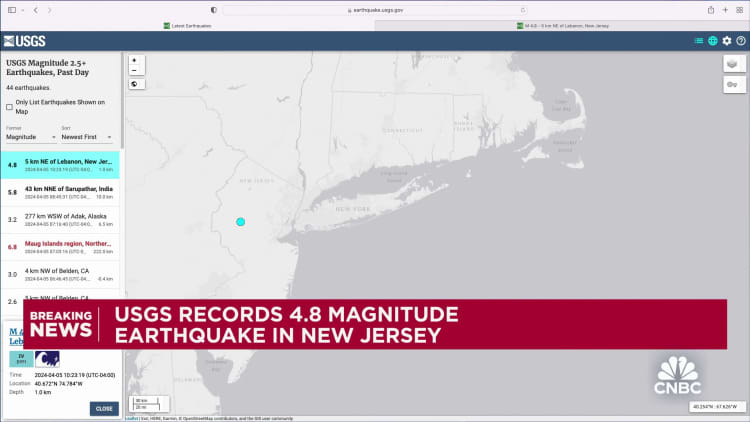Open the tsunami wave icon in event summary

tap(47, 359)
